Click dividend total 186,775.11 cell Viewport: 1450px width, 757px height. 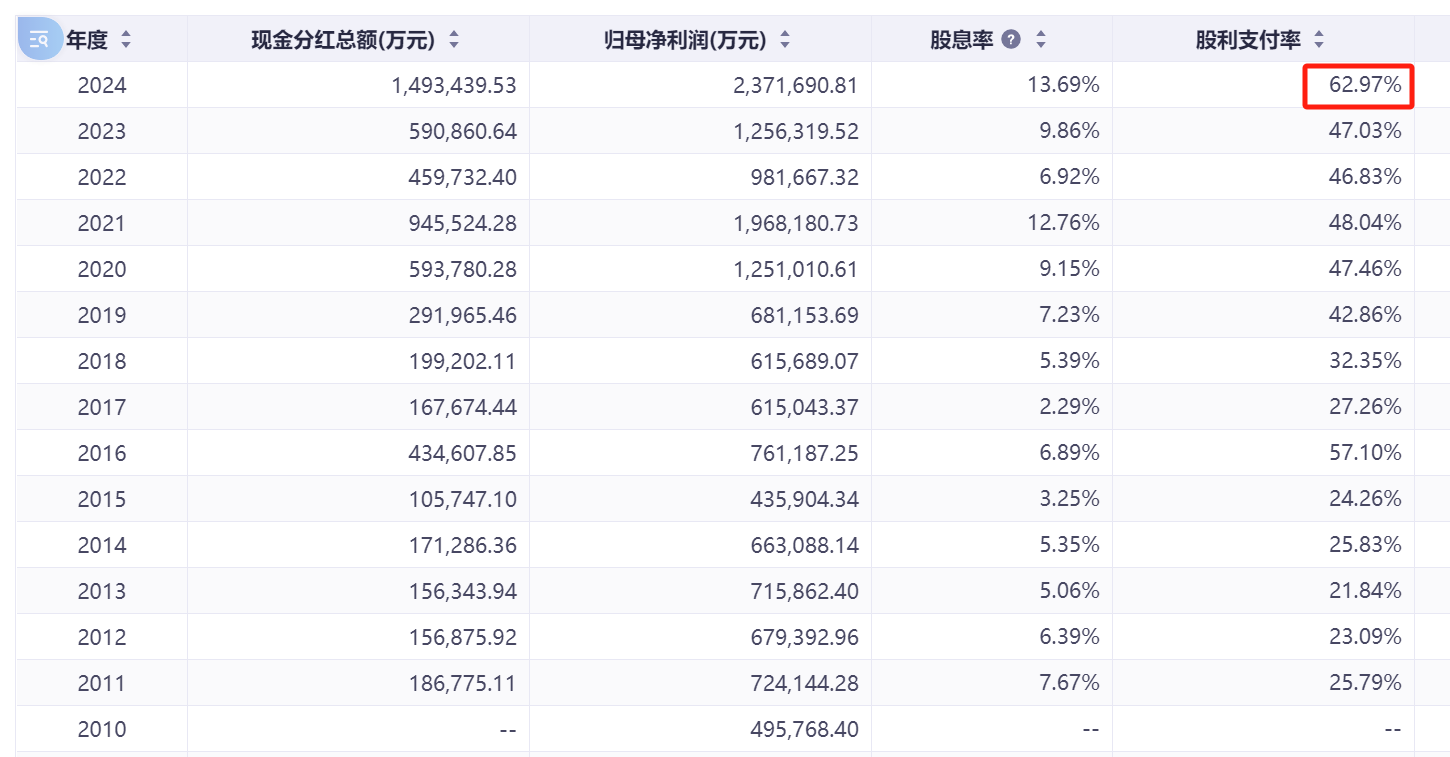pyautogui.click(x=453, y=683)
